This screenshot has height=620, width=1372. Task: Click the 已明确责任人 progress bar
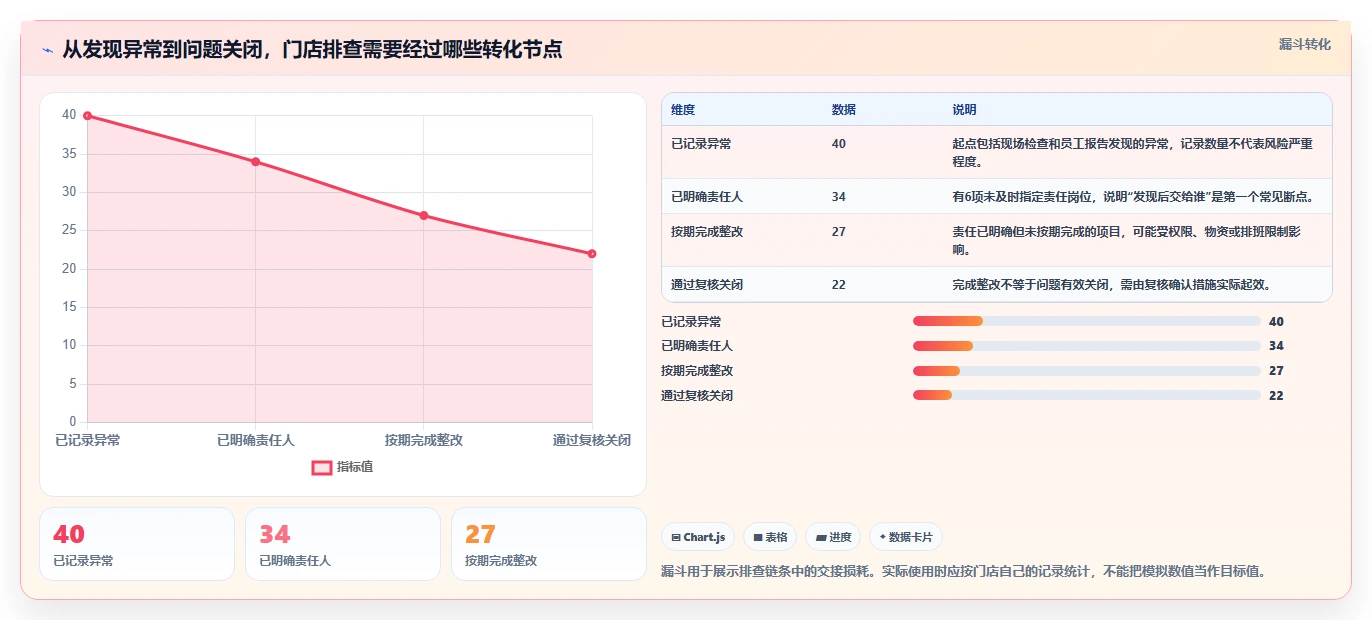coord(1086,346)
